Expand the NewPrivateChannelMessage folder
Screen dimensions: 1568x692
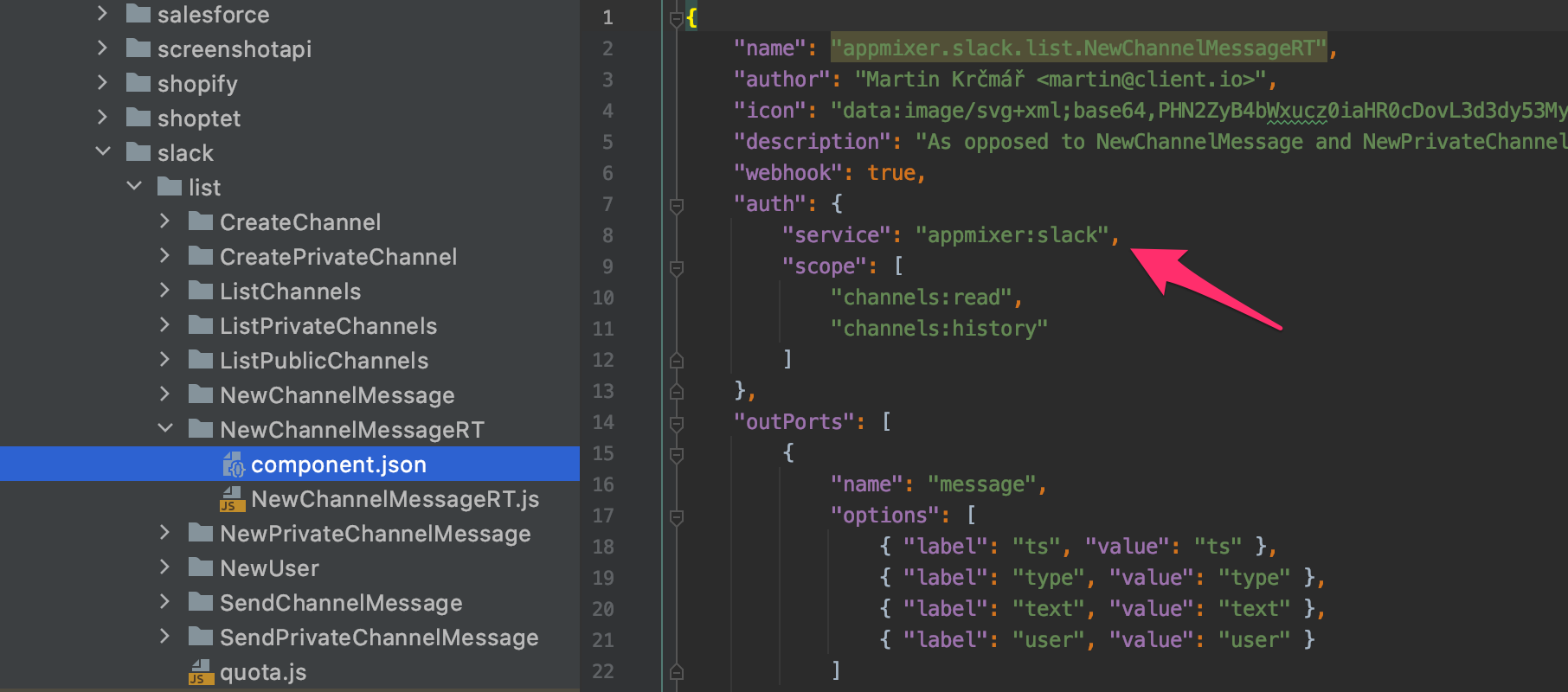tap(164, 532)
